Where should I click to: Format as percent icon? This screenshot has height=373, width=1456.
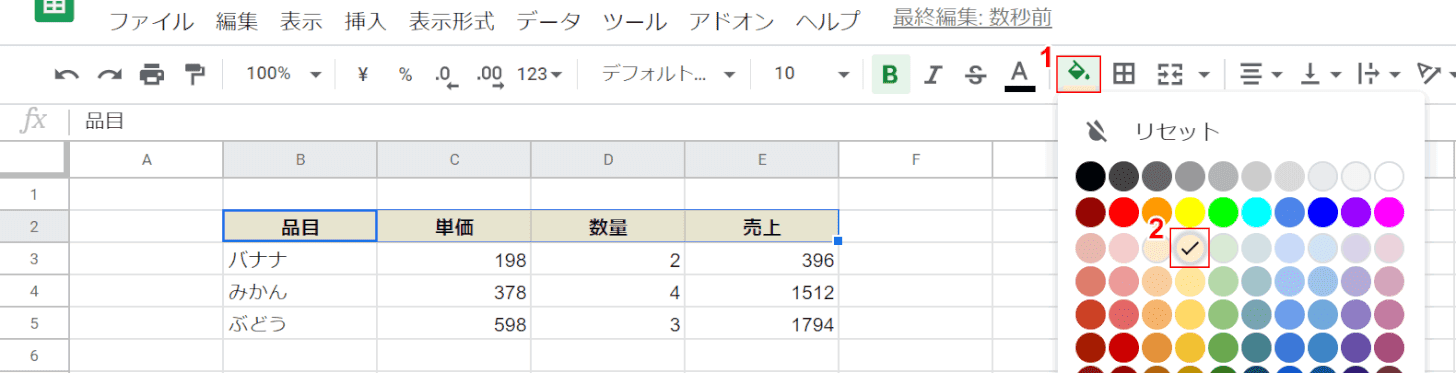pyautogui.click(x=405, y=74)
